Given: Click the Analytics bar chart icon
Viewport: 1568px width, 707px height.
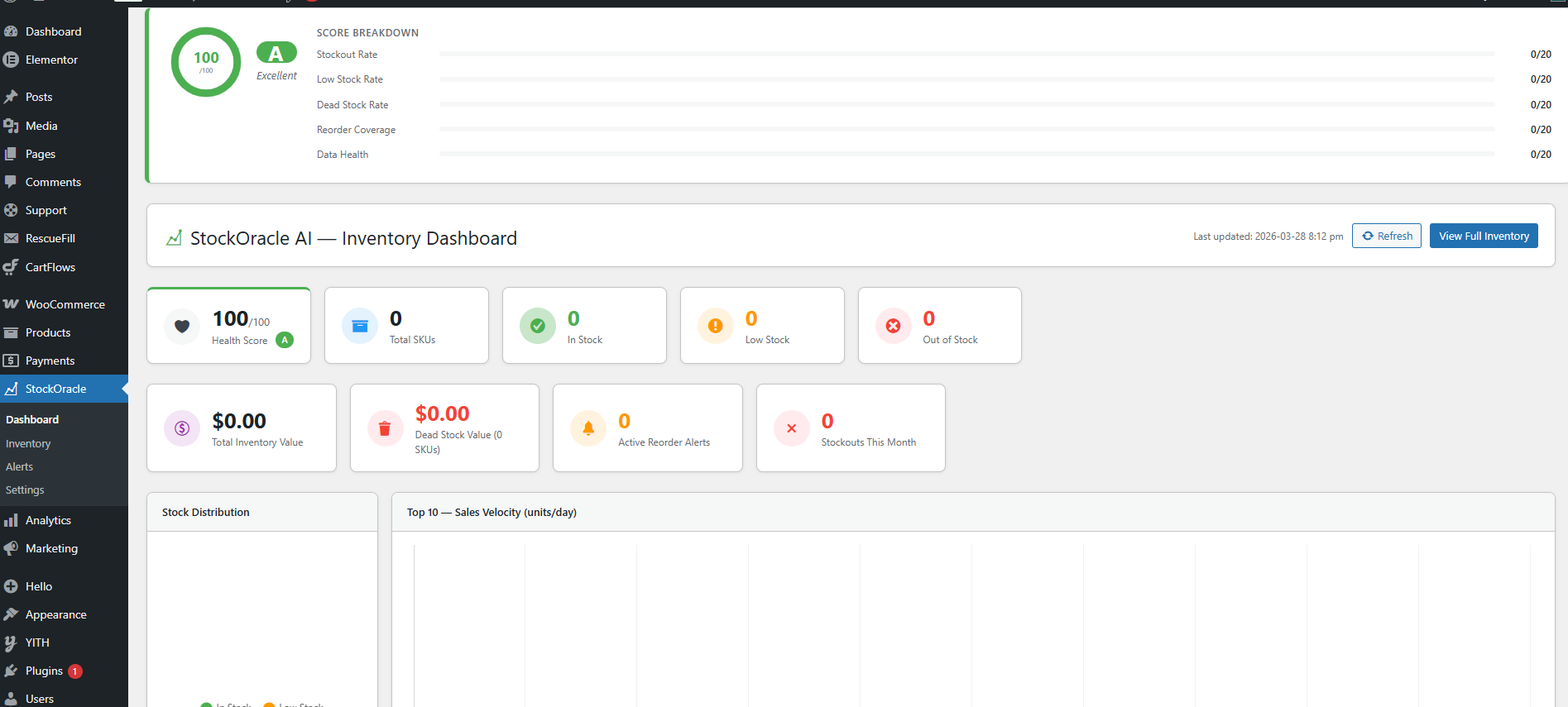Looking at the screenshot, I should tap(11, 520).
